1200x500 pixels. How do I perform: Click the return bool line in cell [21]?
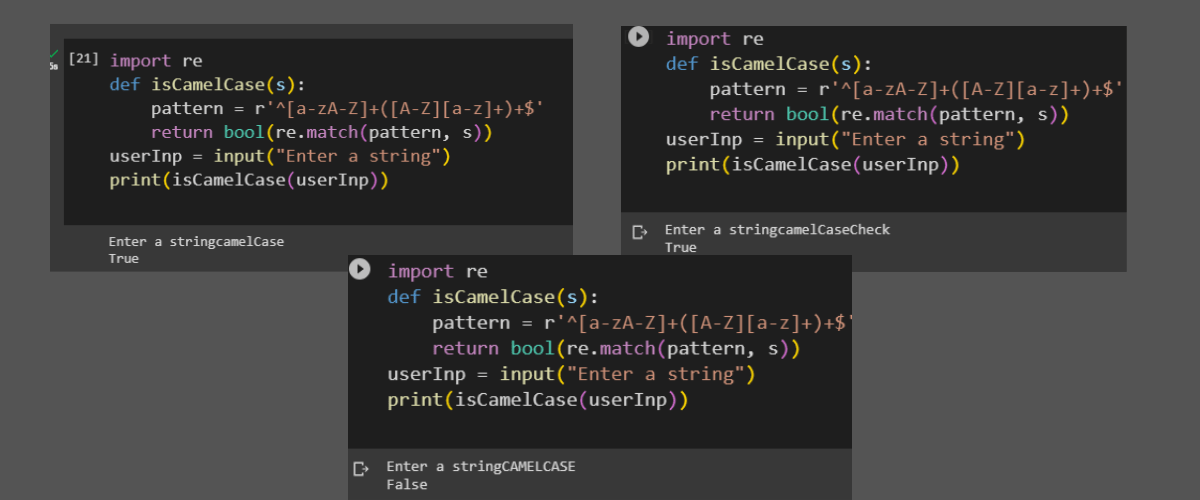coord(323,132)
